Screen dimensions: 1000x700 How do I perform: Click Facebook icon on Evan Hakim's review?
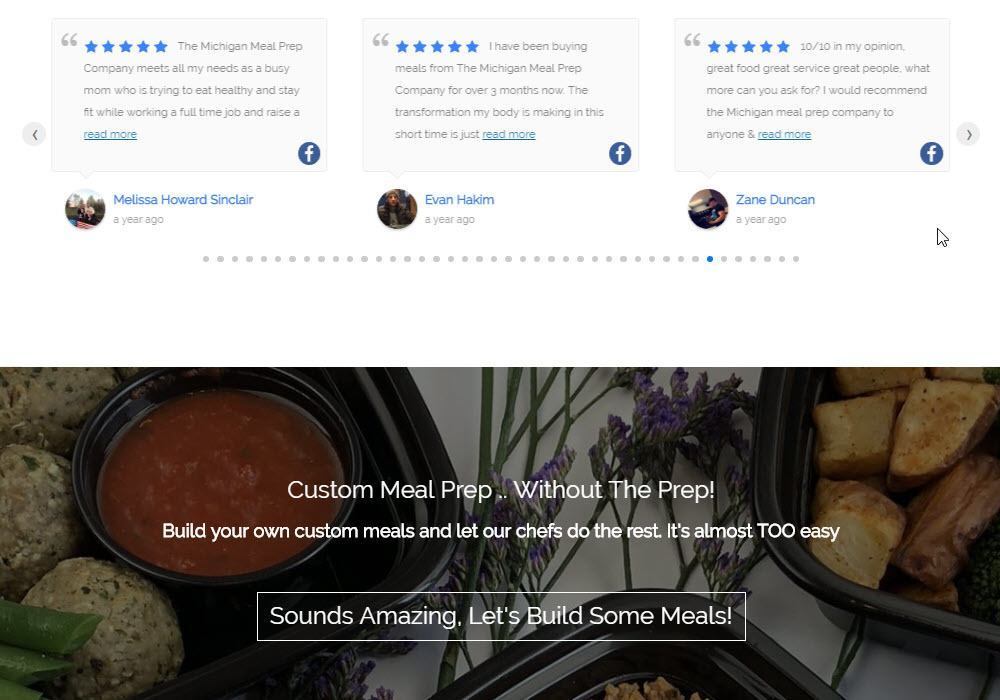pyautogui.click(x=620, y=154)
